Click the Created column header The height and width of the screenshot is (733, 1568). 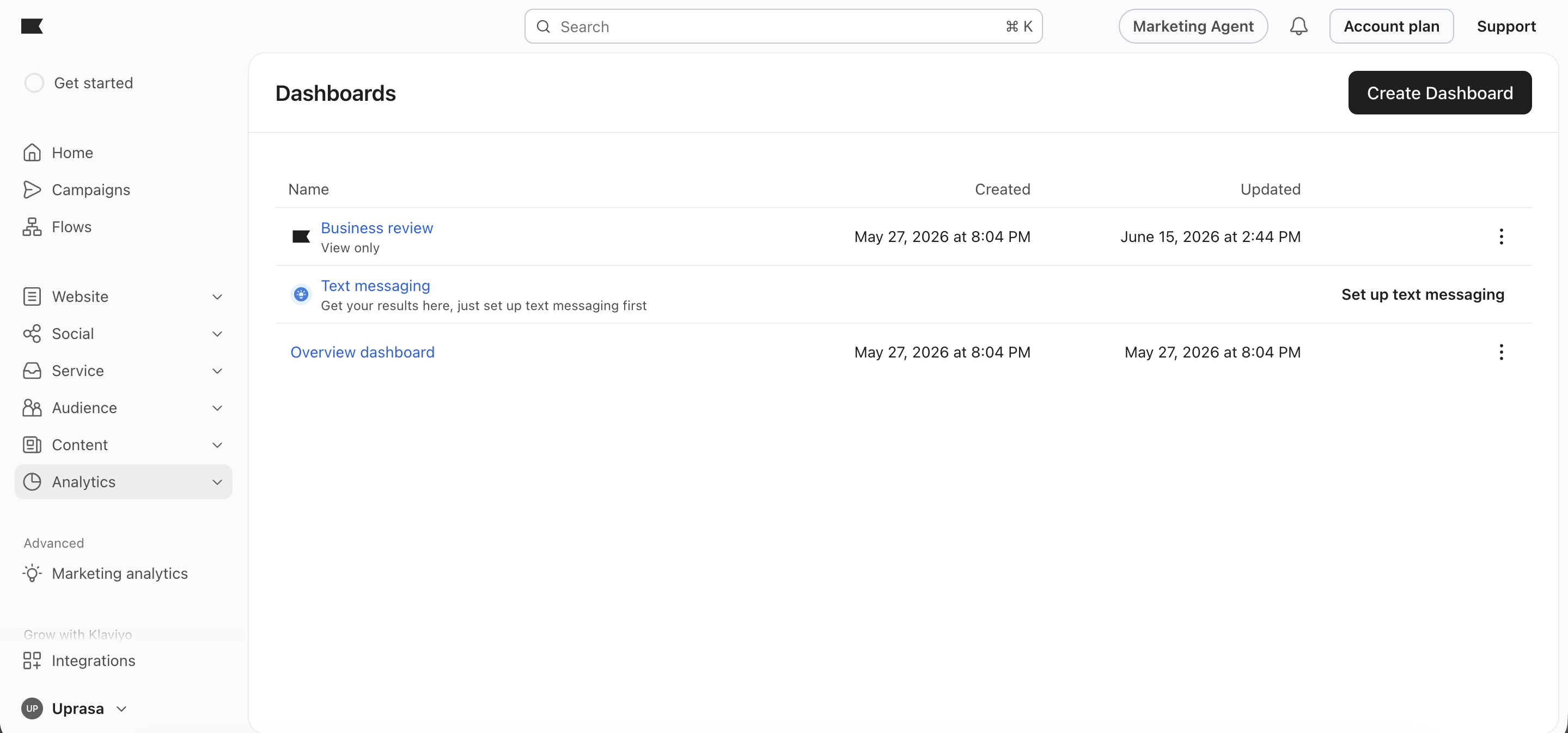tap(1003, 190)
